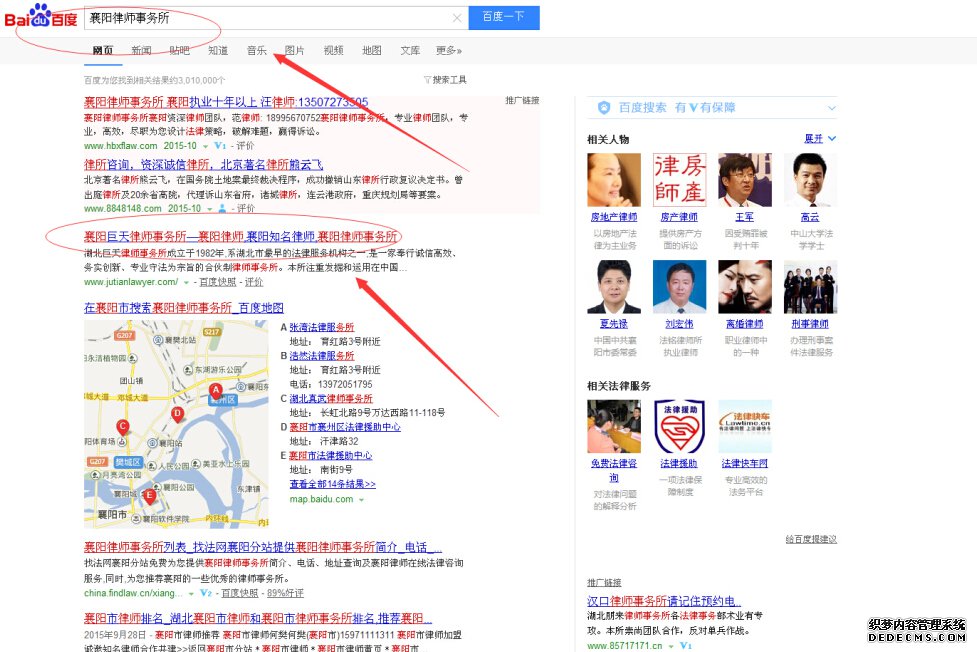Open the 贴吧 tab
Image resolution: width=977 pixels, height=652 pixels.
pos(179,50)
